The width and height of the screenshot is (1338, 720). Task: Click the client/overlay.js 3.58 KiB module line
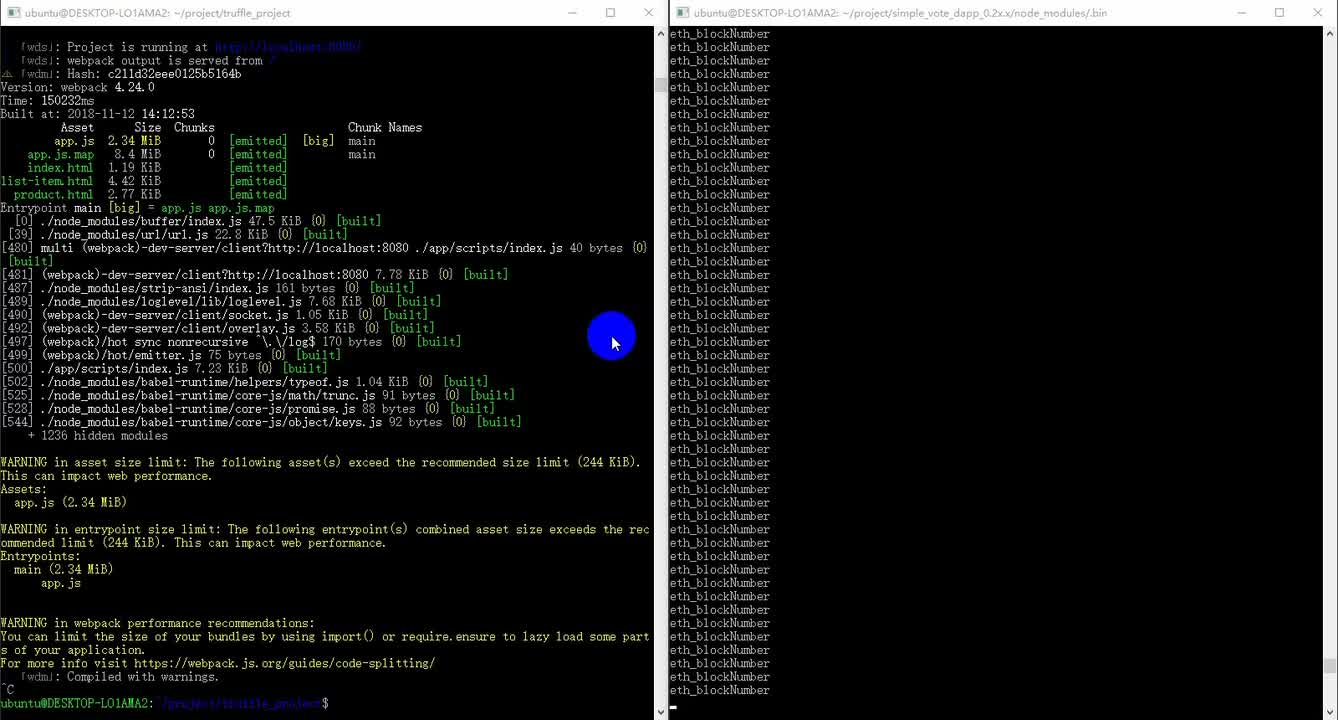218,328
